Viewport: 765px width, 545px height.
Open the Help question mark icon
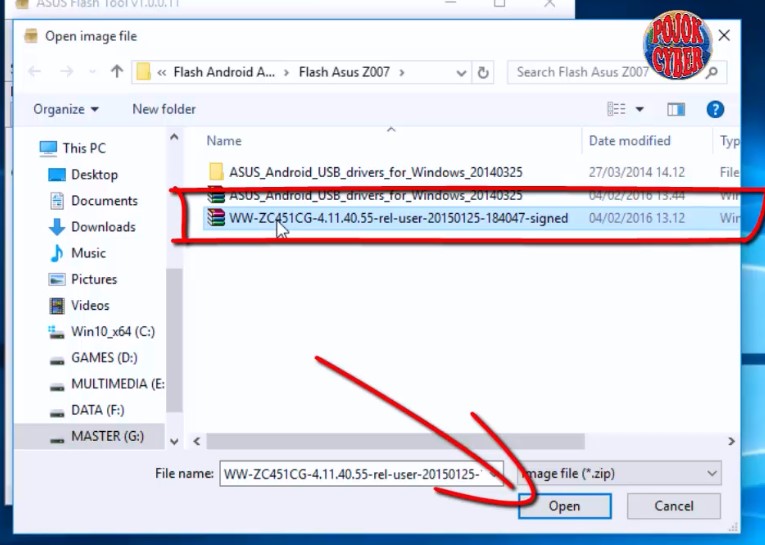[x=715, y=109]
